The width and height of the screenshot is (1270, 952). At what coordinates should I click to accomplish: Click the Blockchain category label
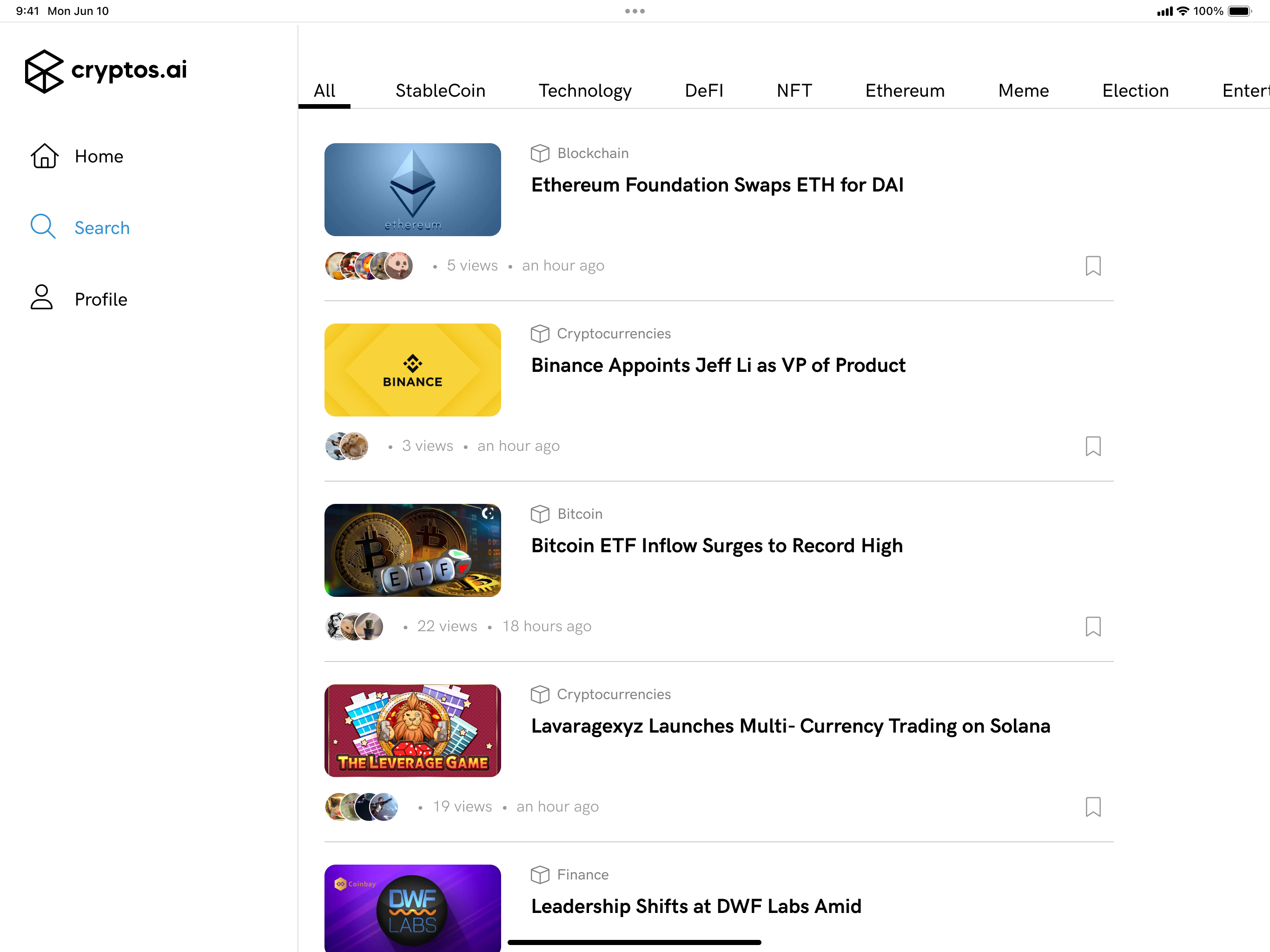click(593, 153)
